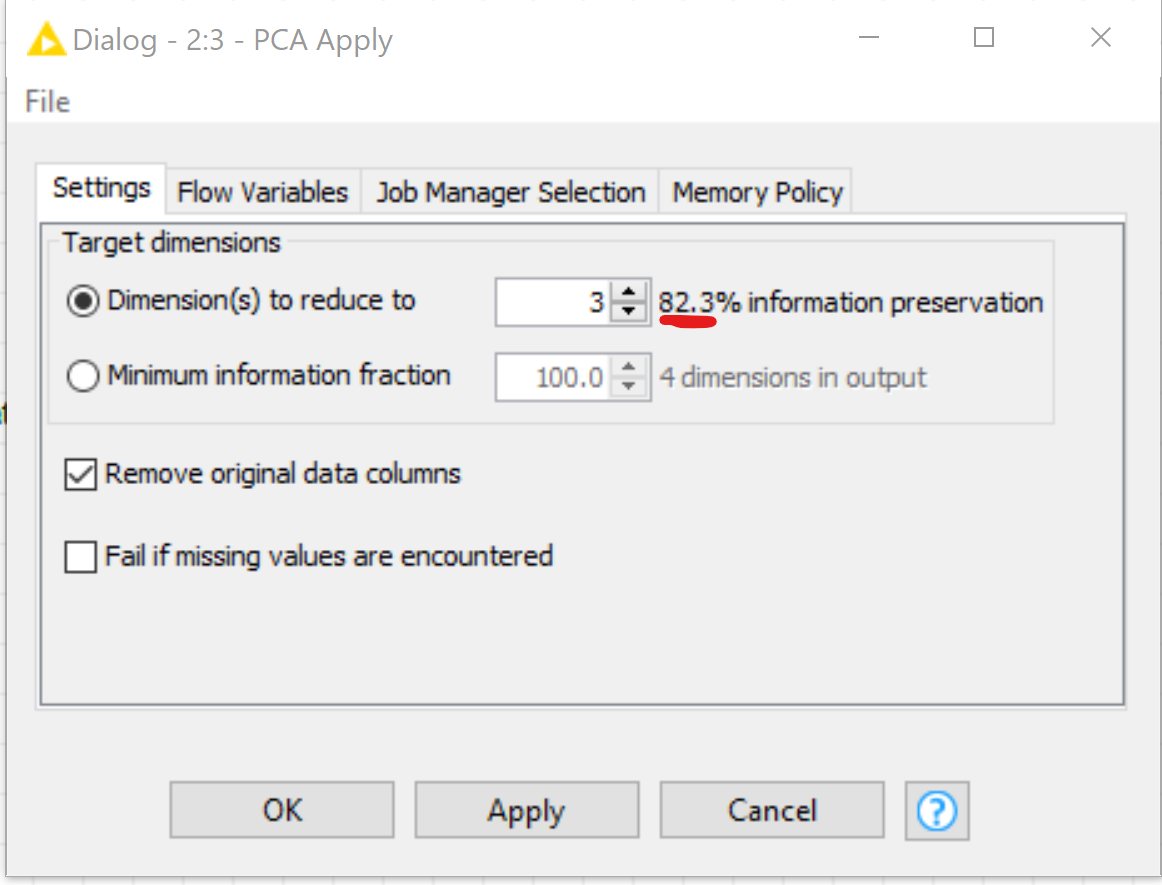1162x885 pixels.
Task: Decrease minimum information fraction value
Action: (628, 387)
